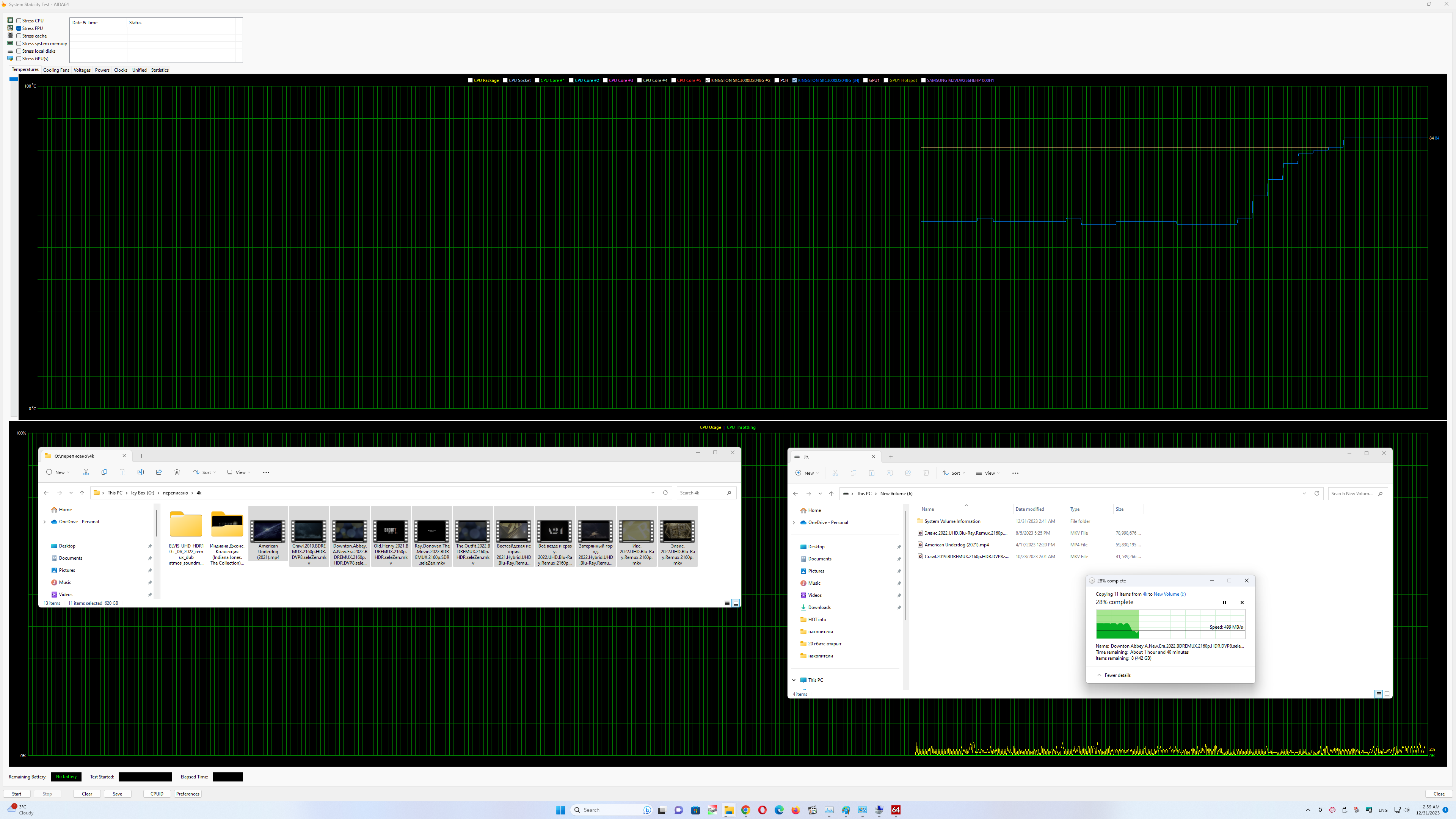Click the Delete trash icon in left Explorer
The image size is (1456, 819).
coord(177,472)
